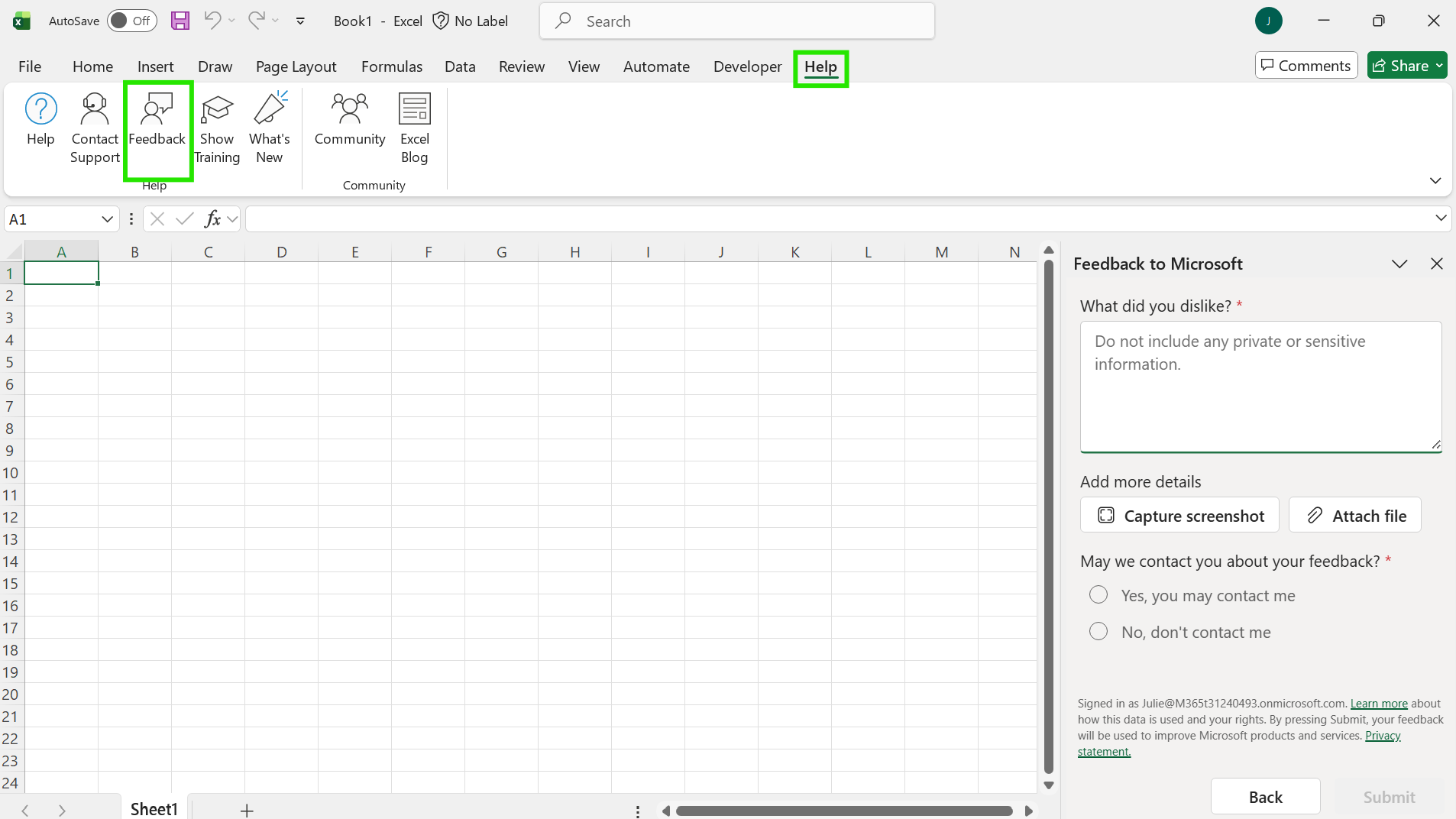This screenshot has height=819, width=1456.
Task: Switch to the Draw tab
Action: tap(215, 66)
